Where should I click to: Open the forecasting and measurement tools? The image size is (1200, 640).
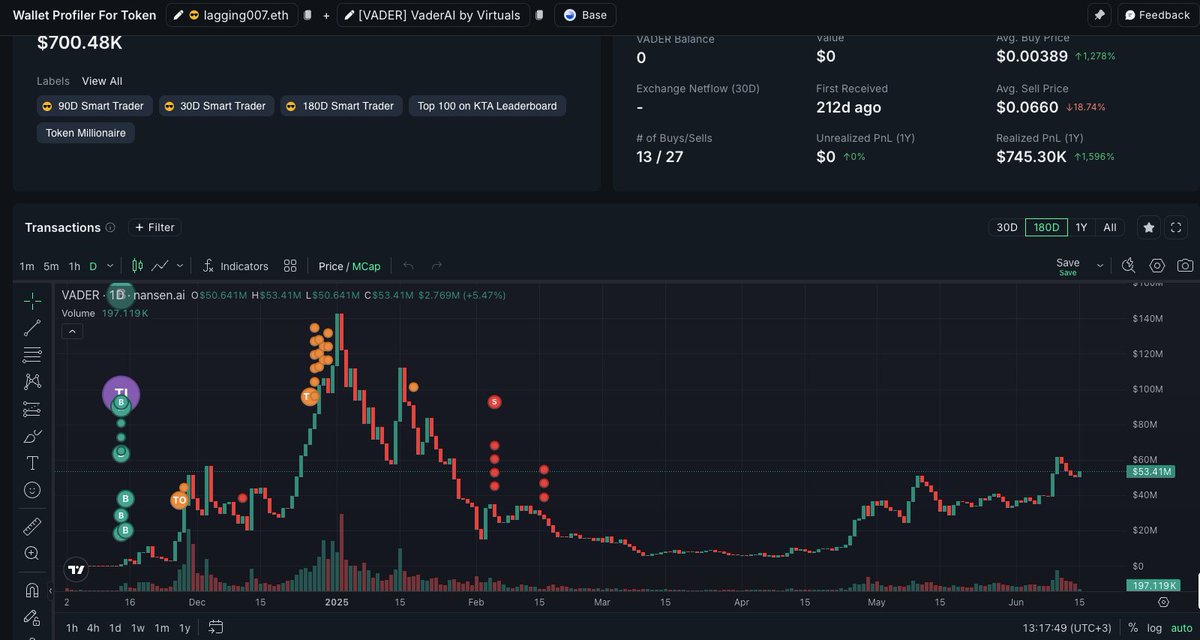(32, 409)
